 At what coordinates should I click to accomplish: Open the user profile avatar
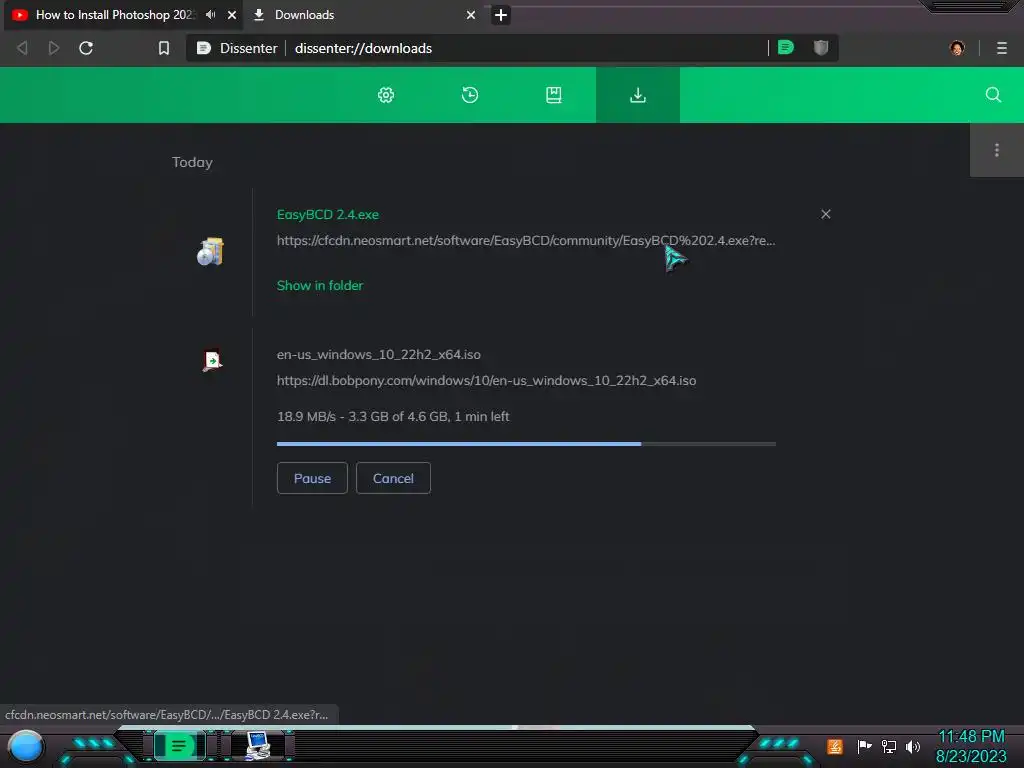pyautogui.click(x=957, y=48)
